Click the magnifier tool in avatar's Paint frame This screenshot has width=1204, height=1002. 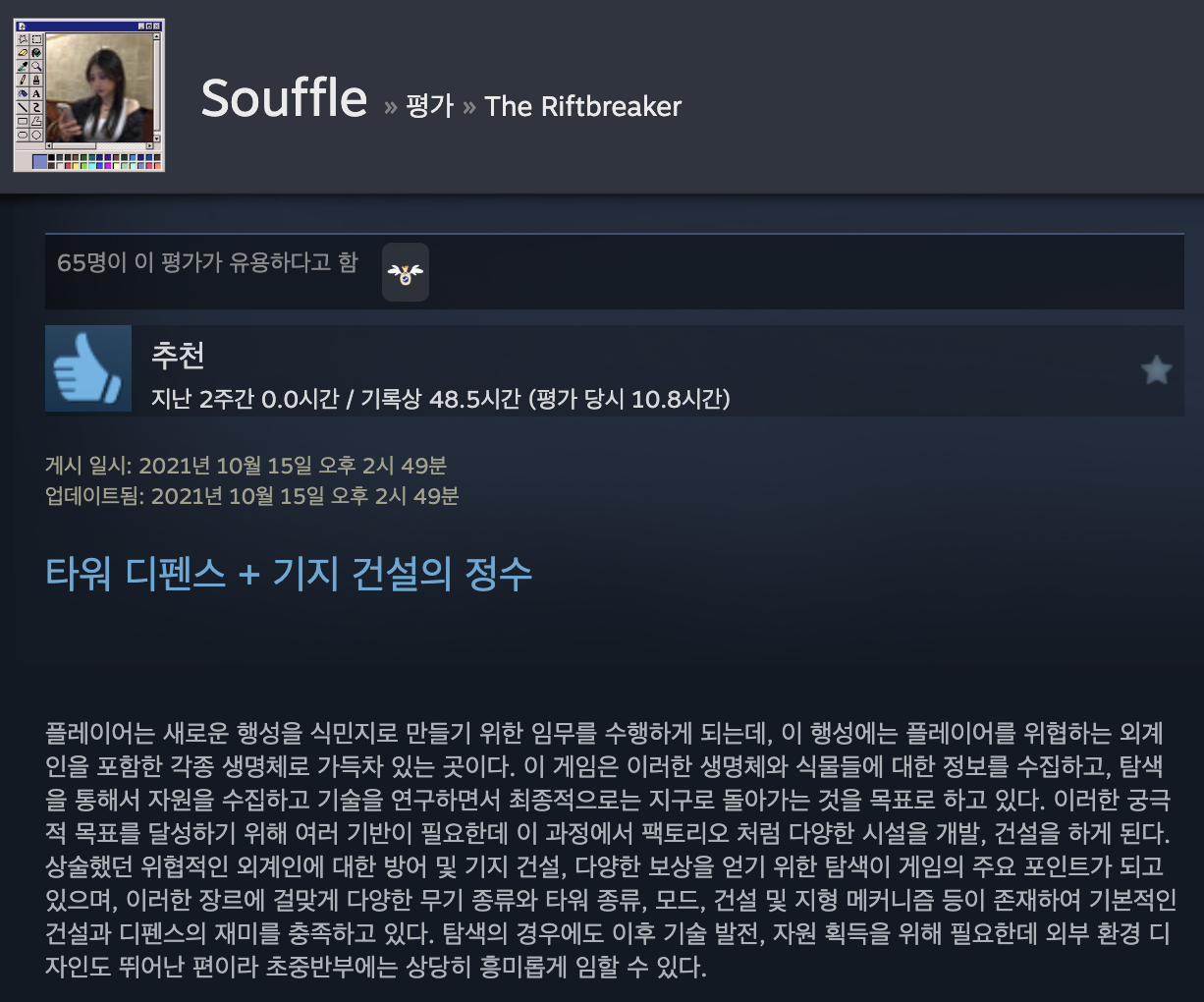(x=36, y=67)
